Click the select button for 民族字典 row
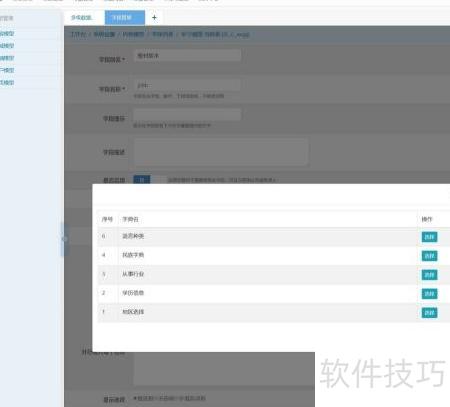The image size is (450, 407). coord(429,256)
